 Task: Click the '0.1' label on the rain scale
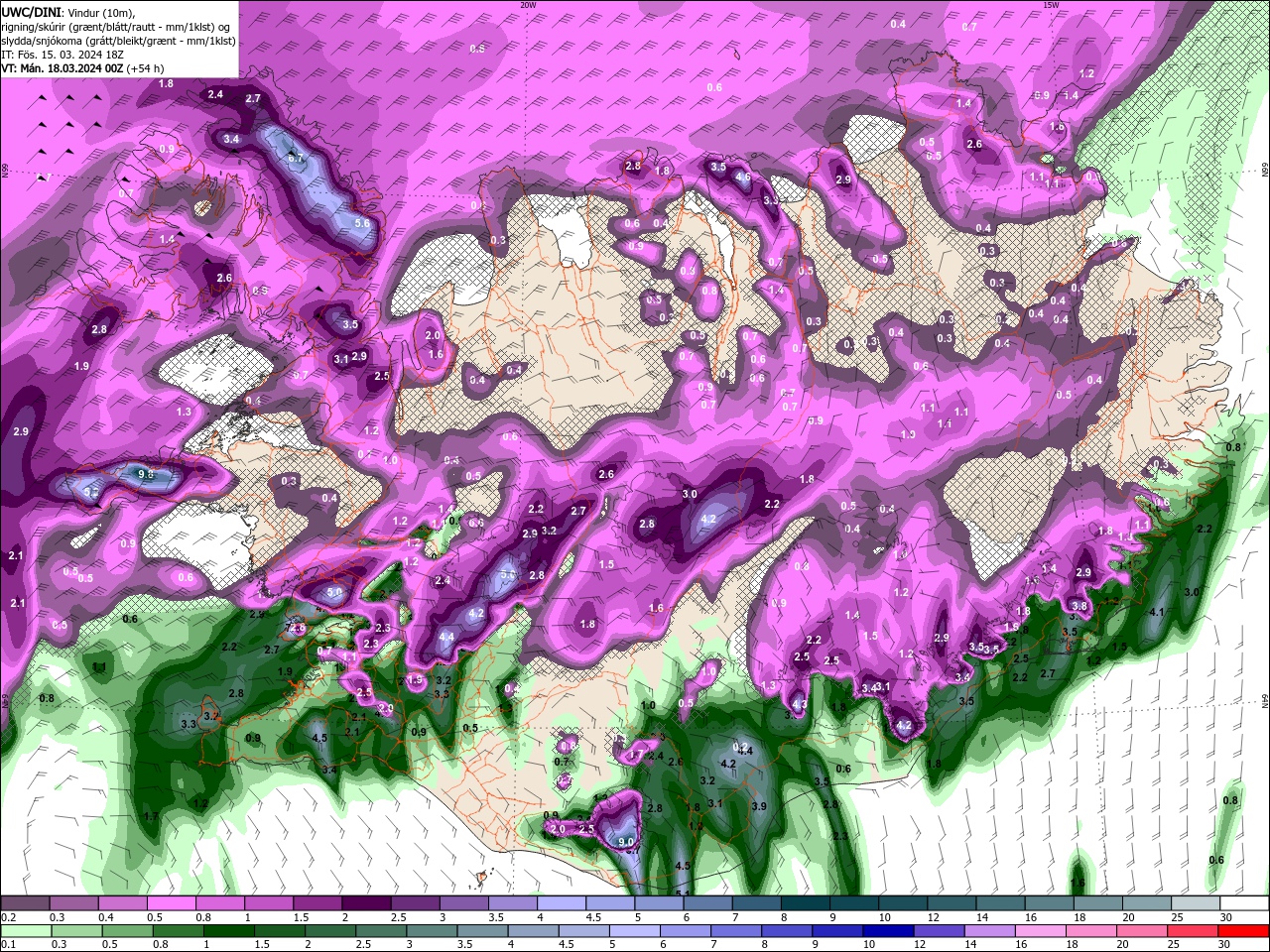[x=9, y=945]
